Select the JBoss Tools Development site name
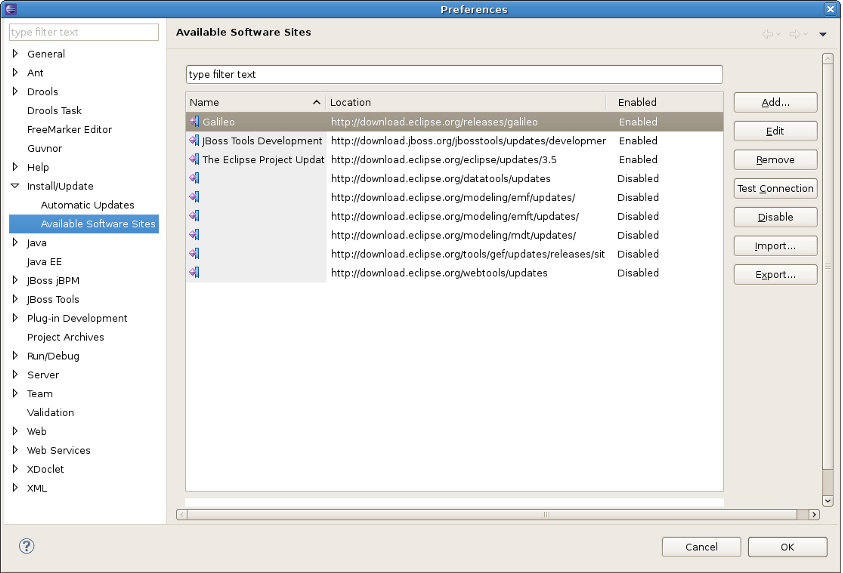843x573 pixels. (262, 140)
